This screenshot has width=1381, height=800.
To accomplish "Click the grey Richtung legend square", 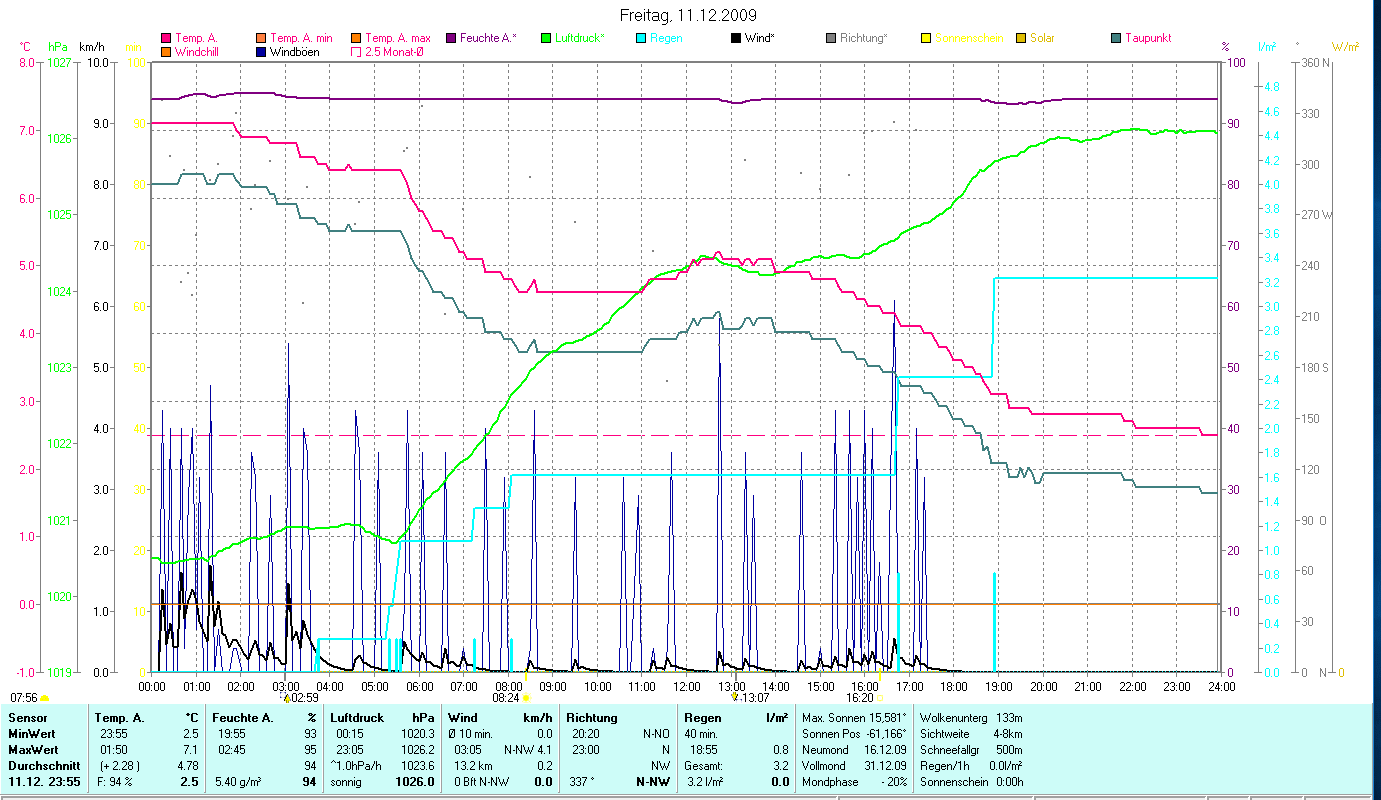I will pos(831,38).
